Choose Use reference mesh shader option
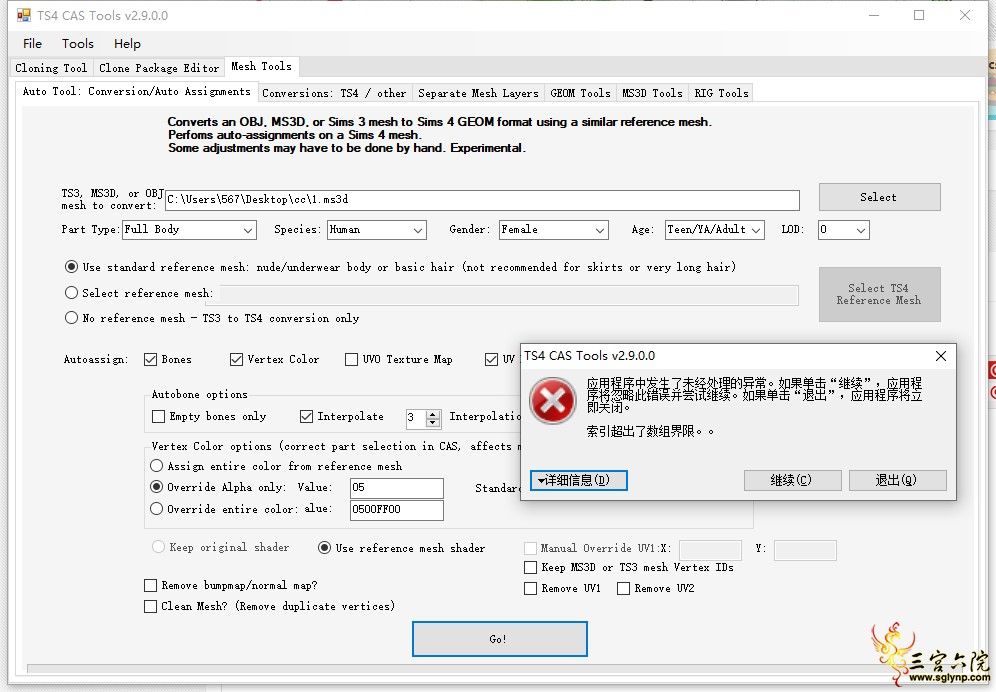 325,548
